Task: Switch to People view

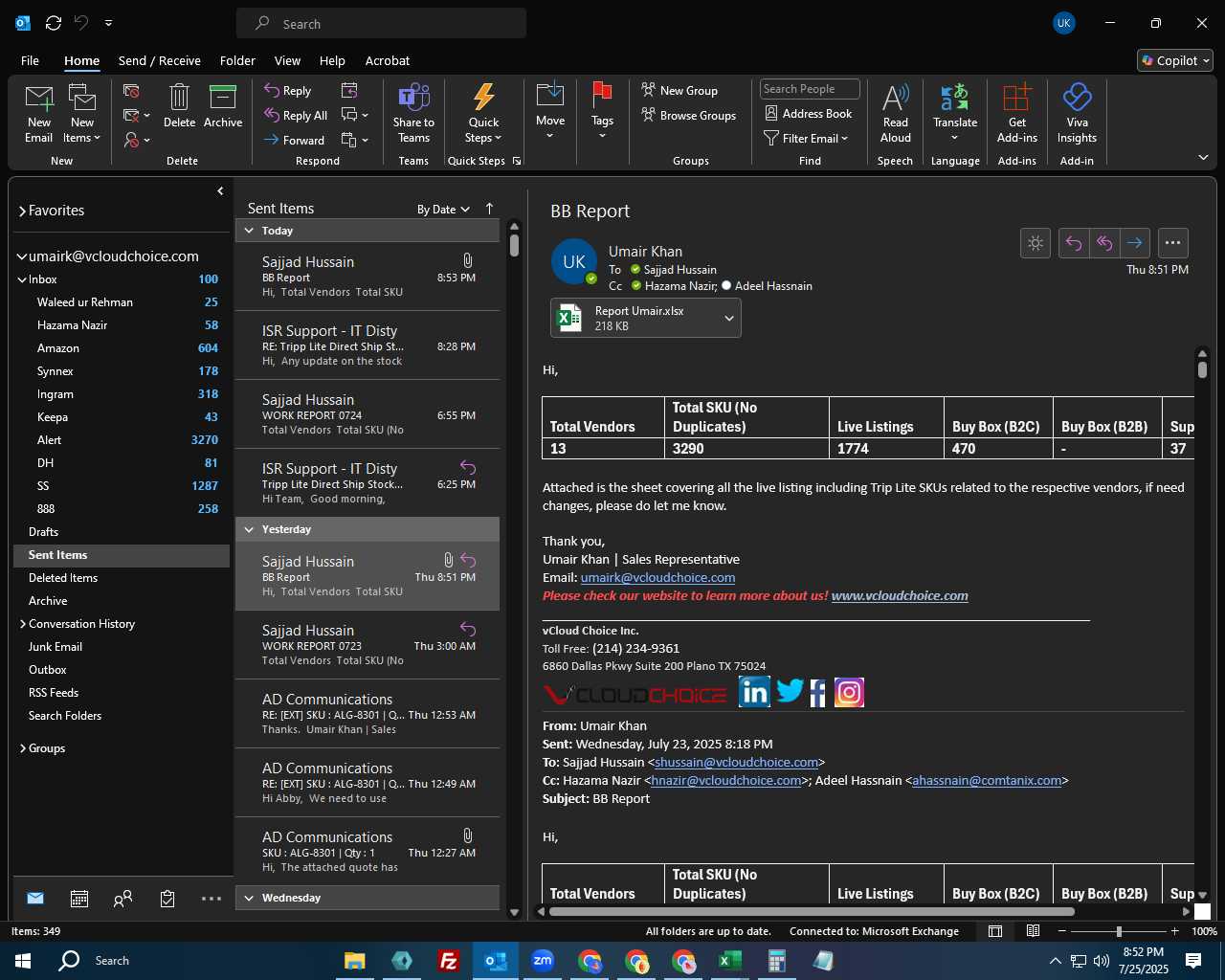Action: pos(122,899)
